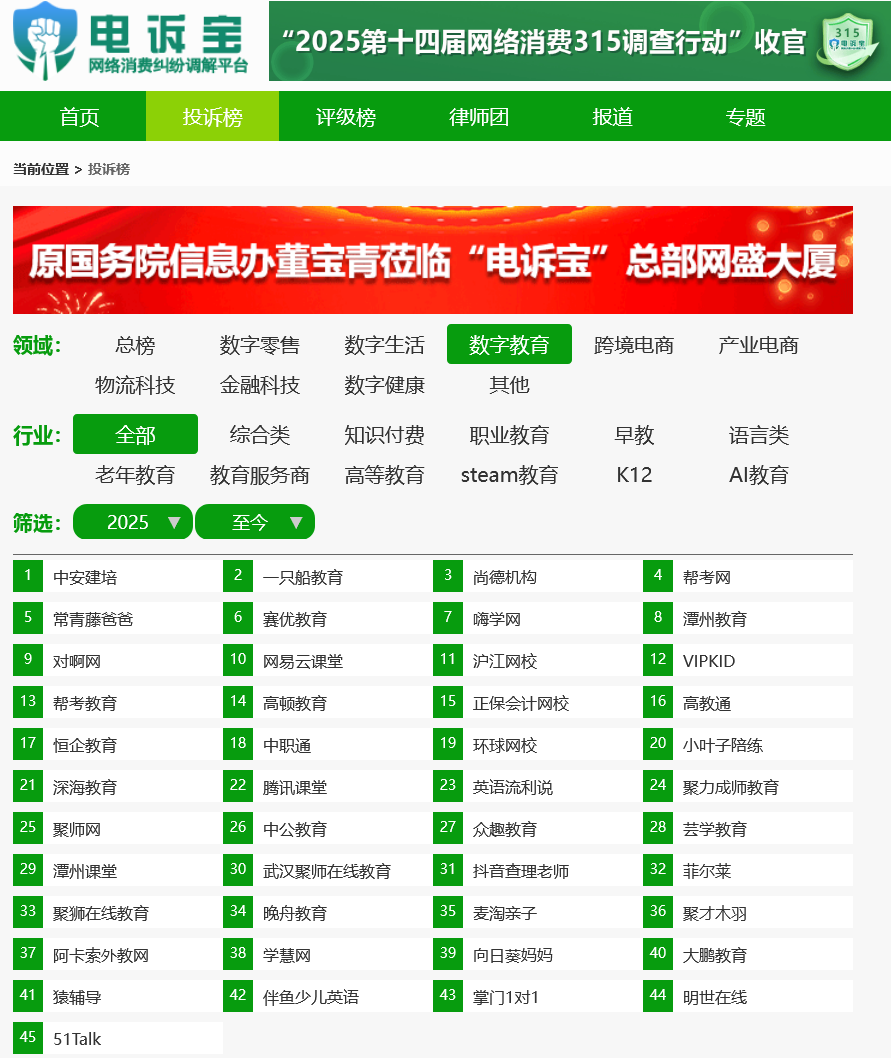Open the 律师团 menu item

click(x=479, y=117)
